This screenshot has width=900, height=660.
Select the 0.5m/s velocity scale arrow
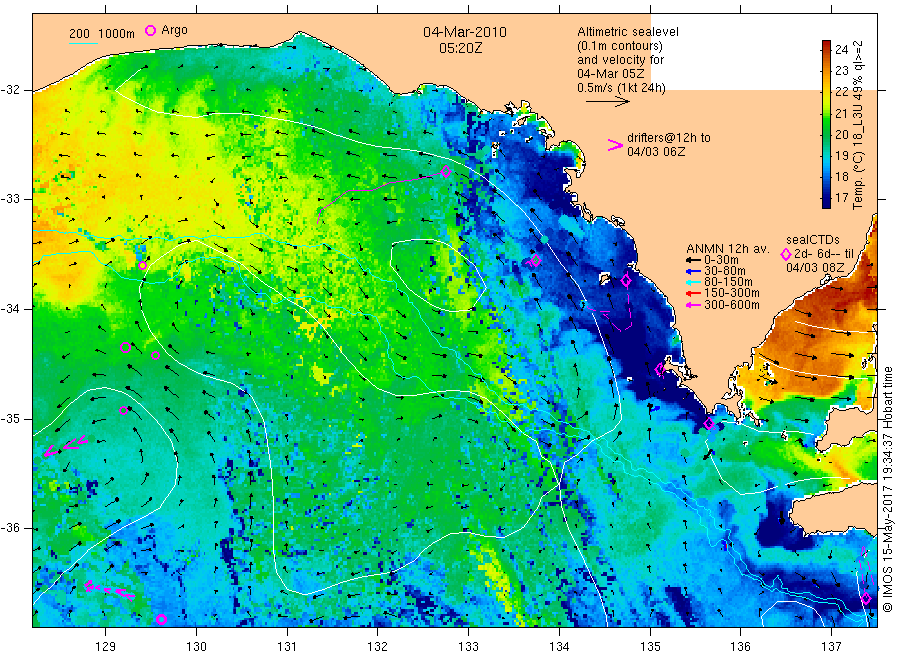(x=607, y=102)
